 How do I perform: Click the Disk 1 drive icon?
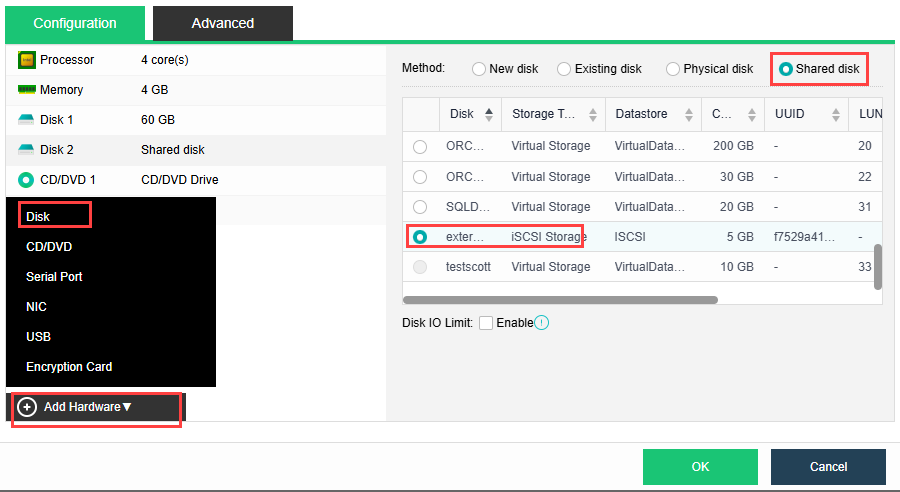26,120
